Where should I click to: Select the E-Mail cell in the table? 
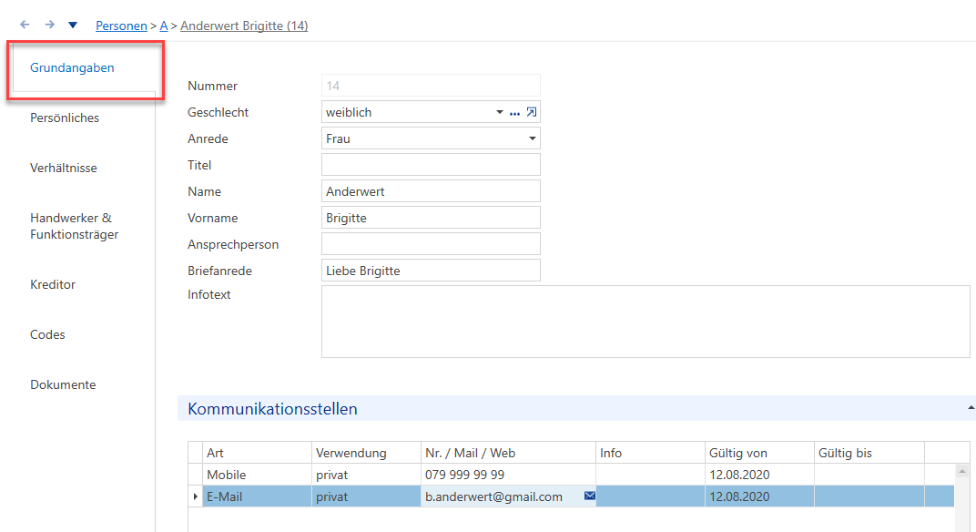coord(257,497)
